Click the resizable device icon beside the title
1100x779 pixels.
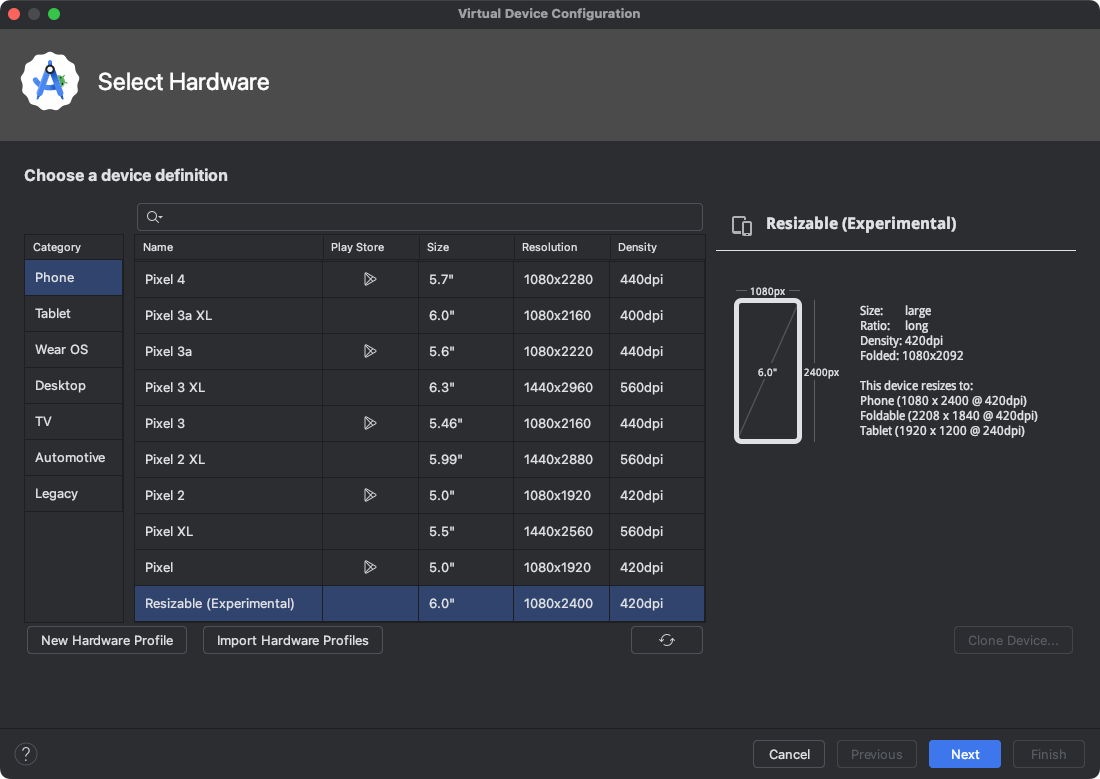[x=741, y=226]
